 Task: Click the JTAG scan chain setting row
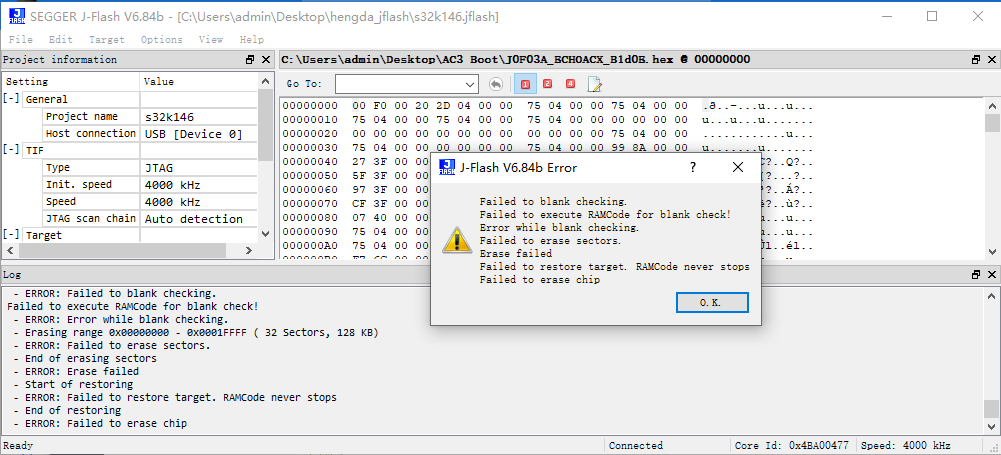[x=91, y=219]
